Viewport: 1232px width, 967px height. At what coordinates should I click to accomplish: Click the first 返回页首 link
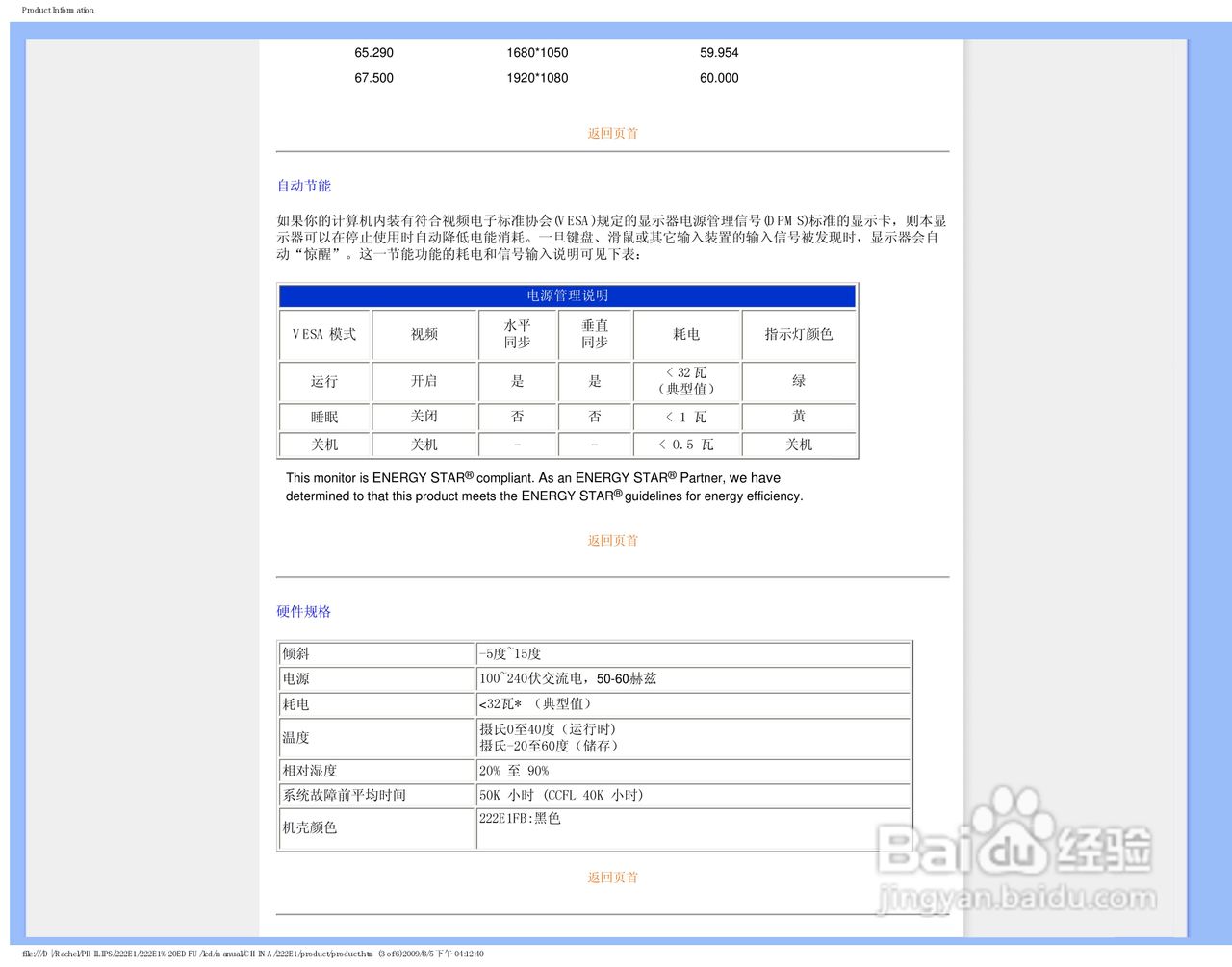pos(611,133)
